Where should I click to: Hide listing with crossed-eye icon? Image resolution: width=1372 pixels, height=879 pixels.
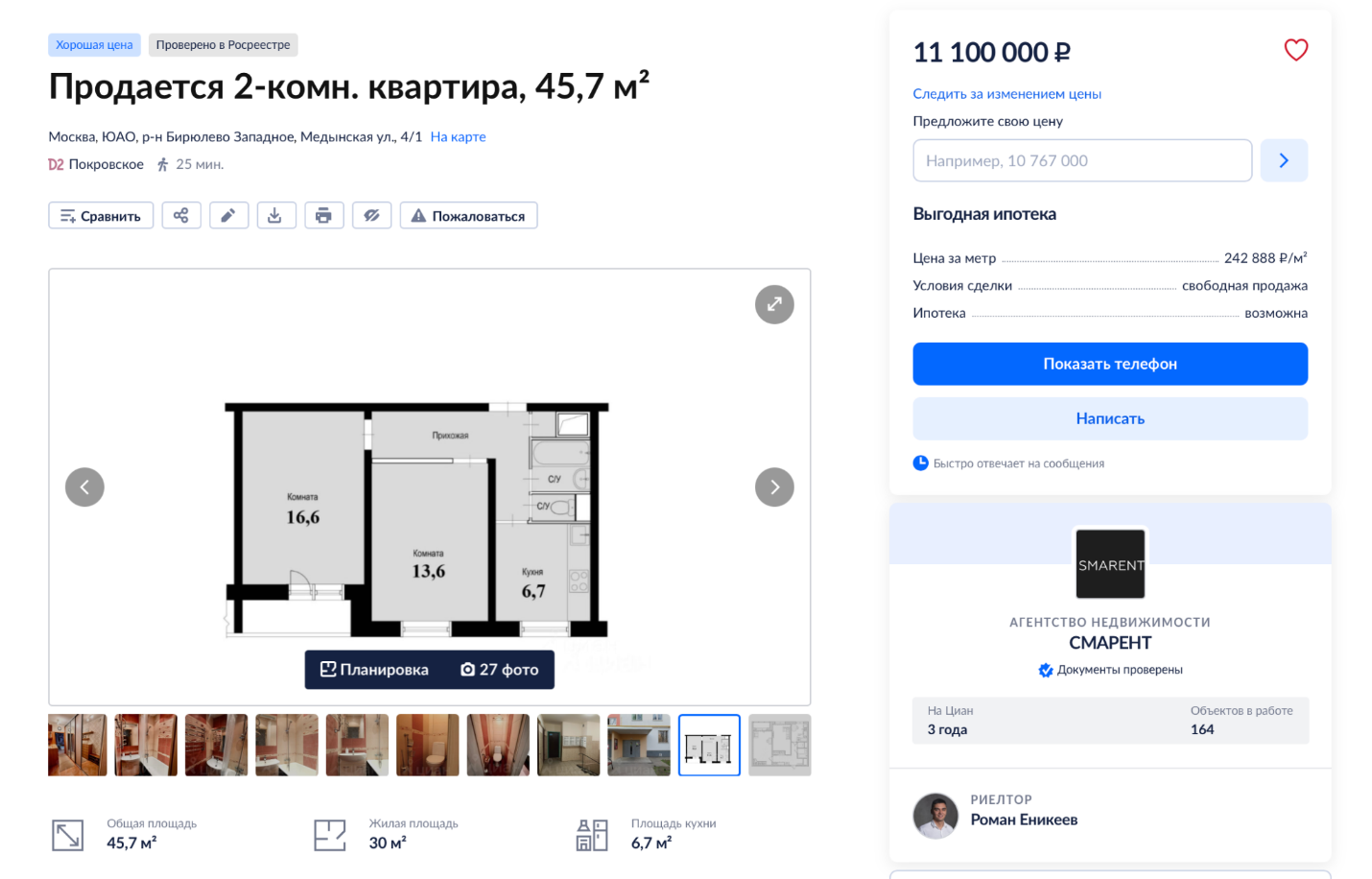click(371, 216)
